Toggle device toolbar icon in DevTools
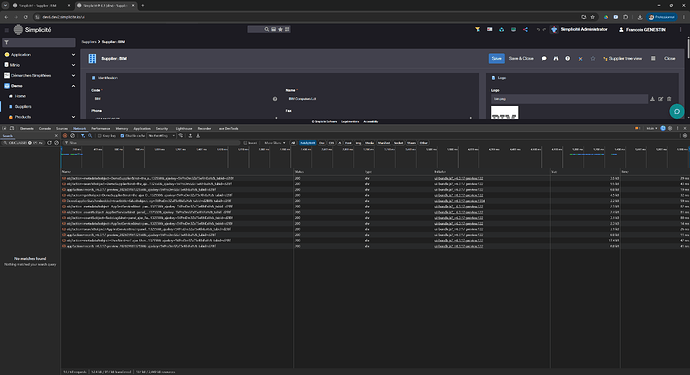 [12, 129]
